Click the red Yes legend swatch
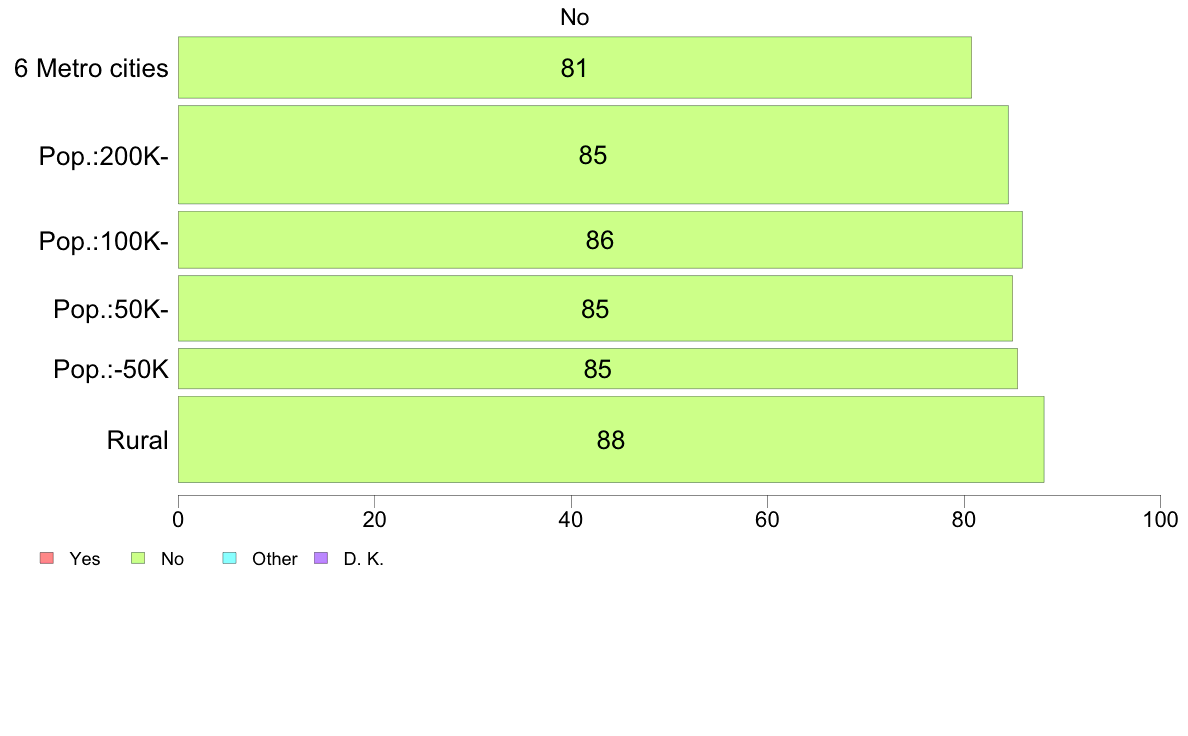The height and width of the screenshot is (736, 1188). click(47, 559)
